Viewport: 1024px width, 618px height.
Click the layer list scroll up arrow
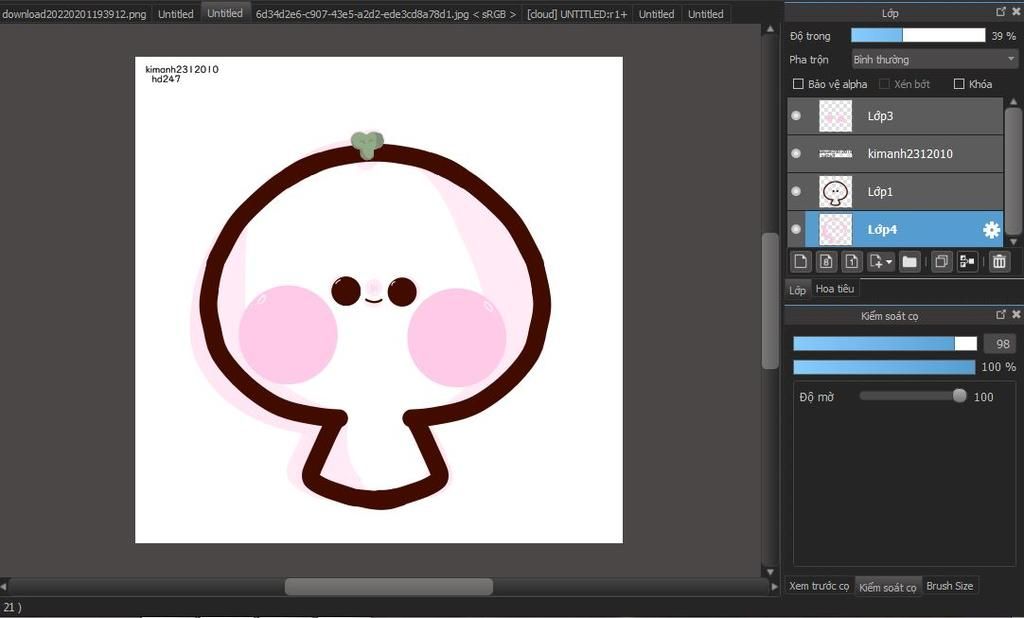1013,102
